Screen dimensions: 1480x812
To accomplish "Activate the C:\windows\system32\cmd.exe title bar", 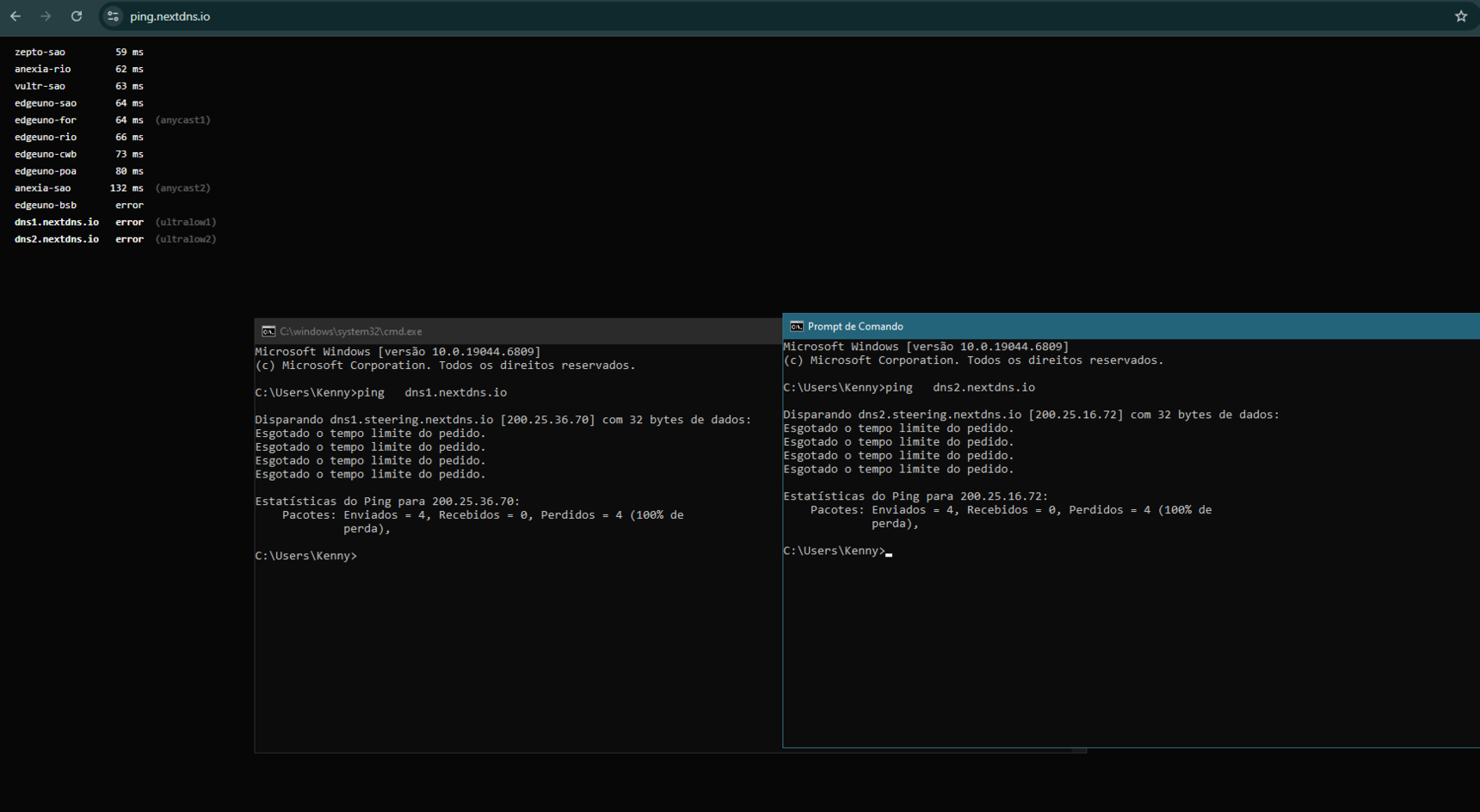I will (x=516, y=331).
